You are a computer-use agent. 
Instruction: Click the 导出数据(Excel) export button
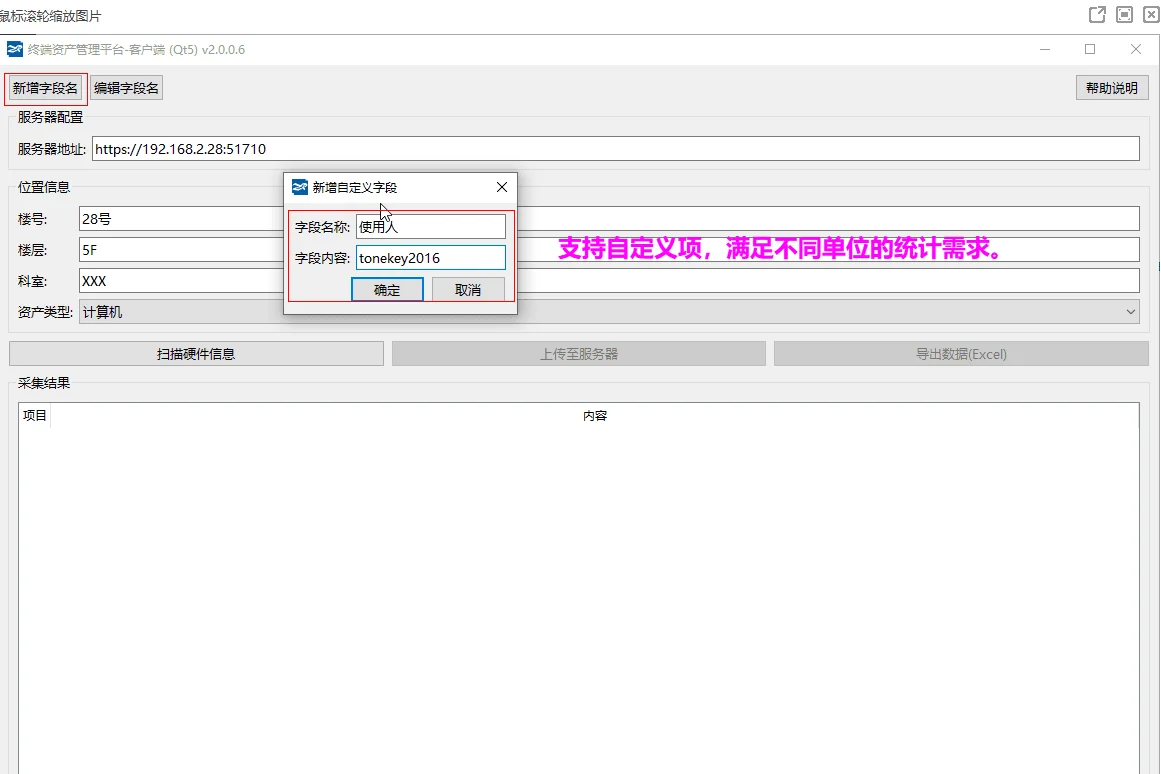pos(960,353)
